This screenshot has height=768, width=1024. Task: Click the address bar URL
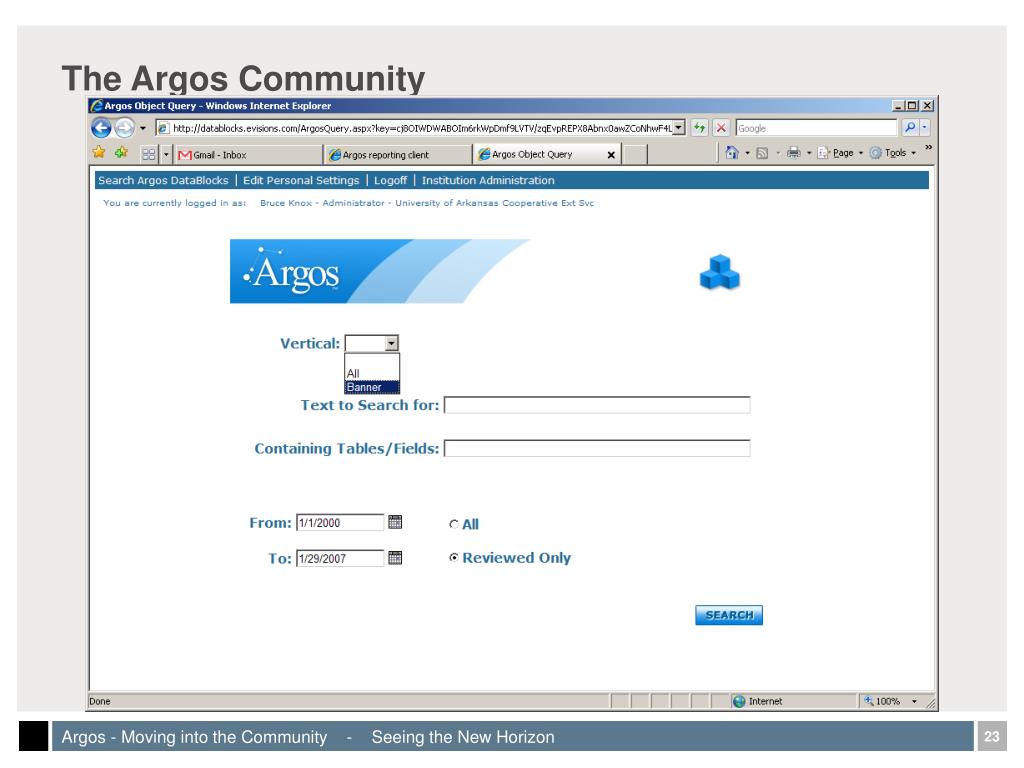coord(422,128)
